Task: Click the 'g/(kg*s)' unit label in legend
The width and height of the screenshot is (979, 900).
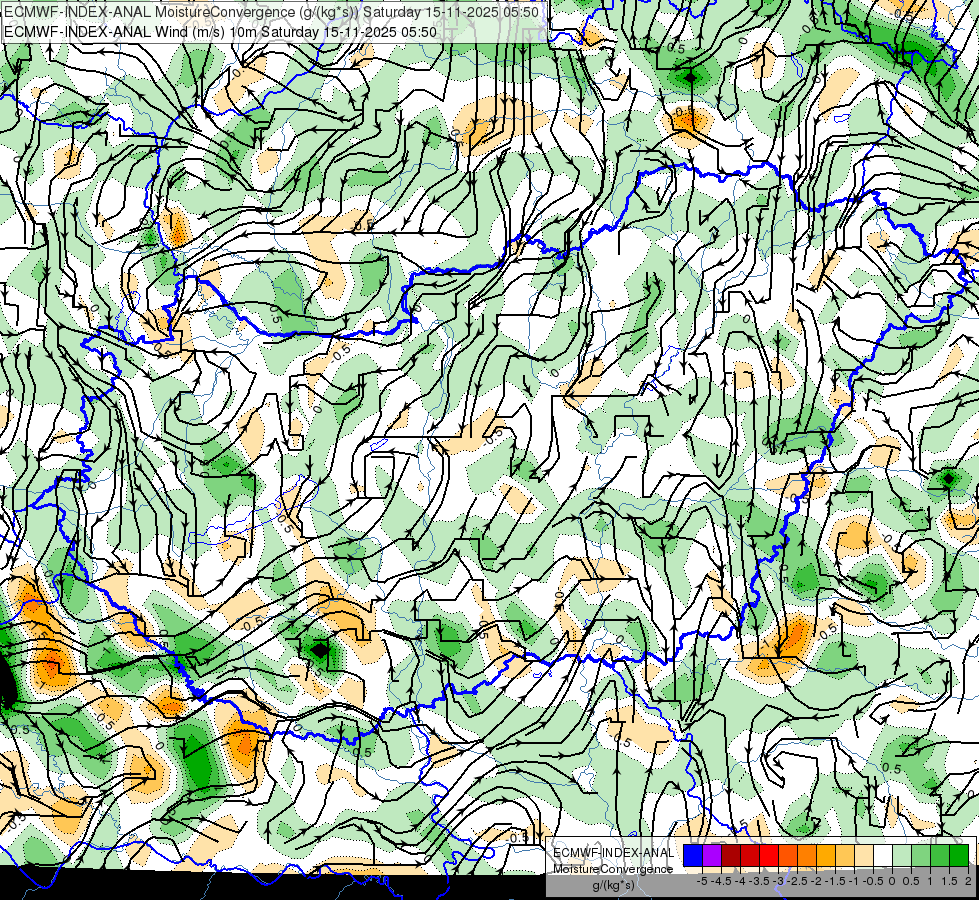Action: click(x=613, y=885)
